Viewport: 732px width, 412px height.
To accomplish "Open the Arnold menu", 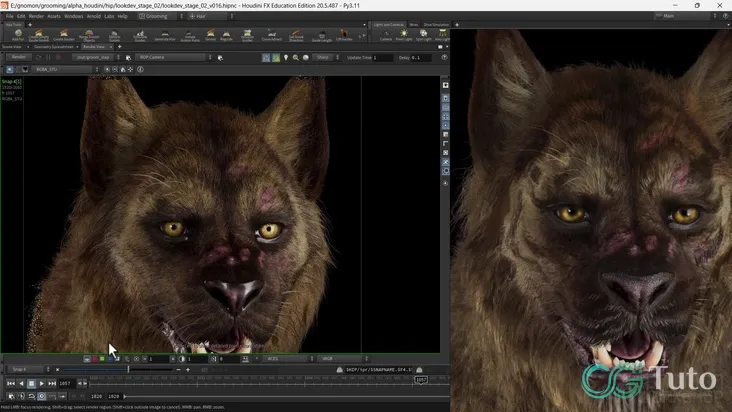I will (x=93, y=16).
